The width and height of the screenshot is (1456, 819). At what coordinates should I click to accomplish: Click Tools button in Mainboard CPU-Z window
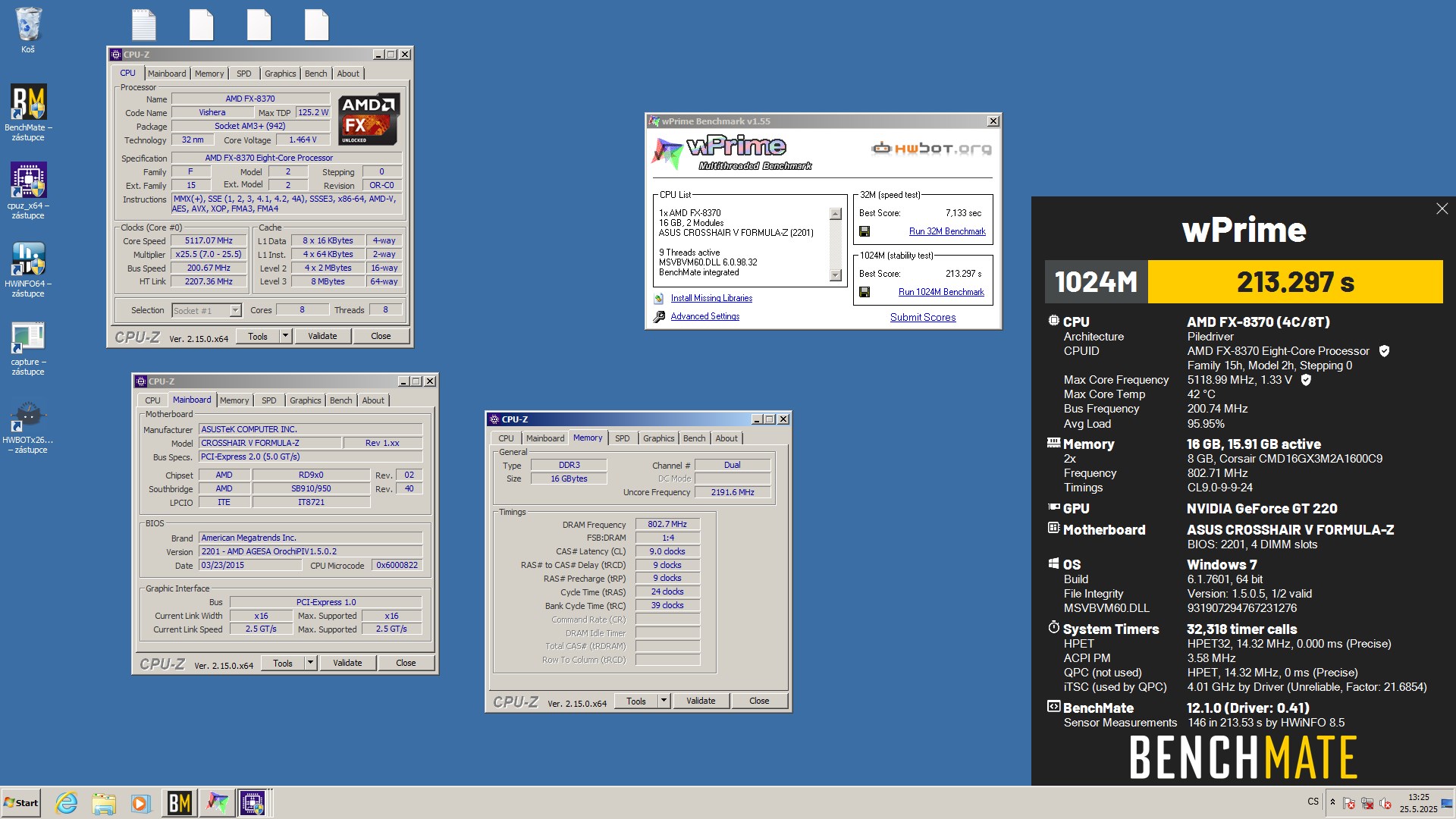(283, 663)
